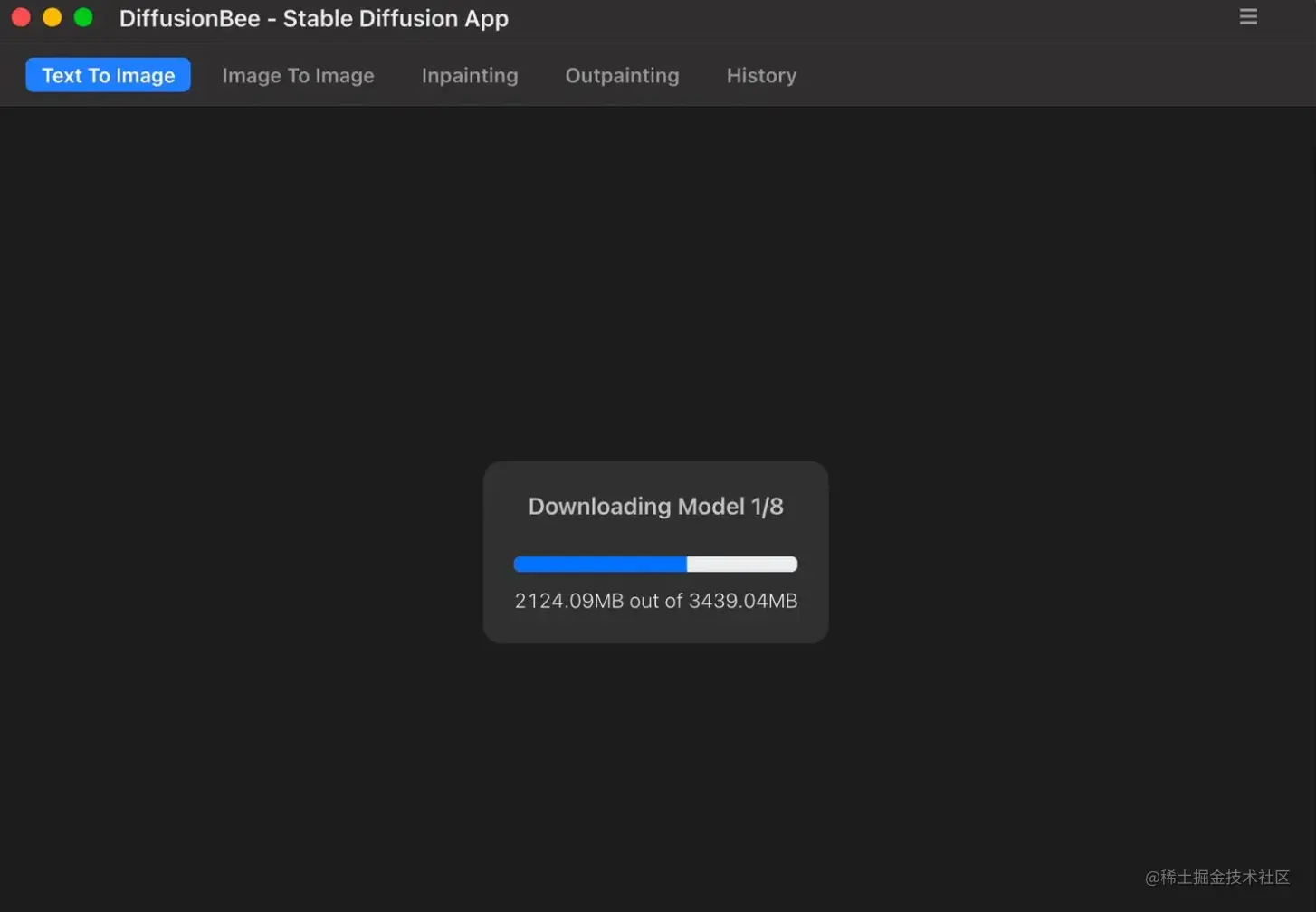Select the Text To Image tab
This screenshot has width=1316, height=912.
(x=108, y=75)
